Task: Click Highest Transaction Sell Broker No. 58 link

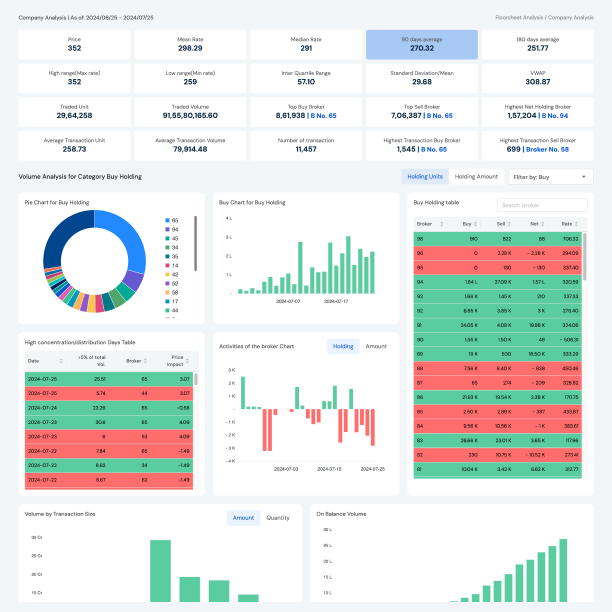Action: tap(553, 148)
